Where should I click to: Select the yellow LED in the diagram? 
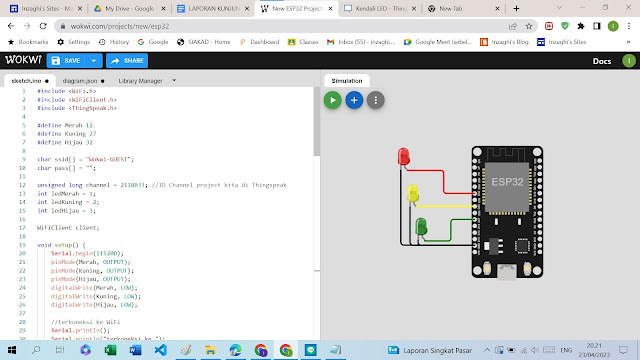(413, 193)
